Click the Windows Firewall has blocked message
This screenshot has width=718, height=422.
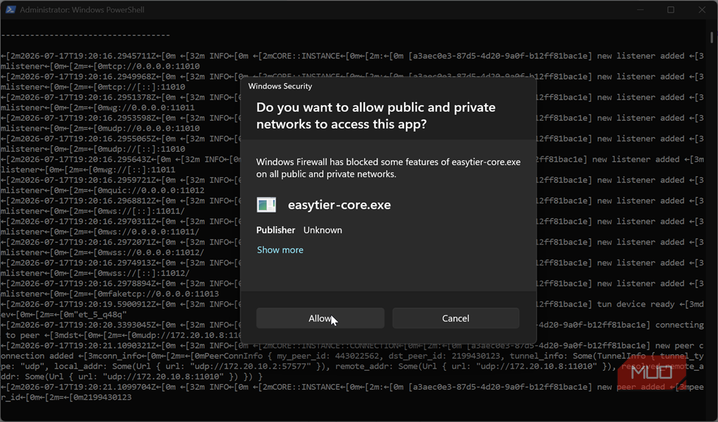[x=388, y=168]
